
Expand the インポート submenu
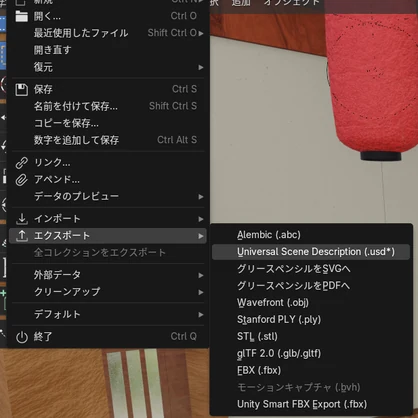click(108, 219)
